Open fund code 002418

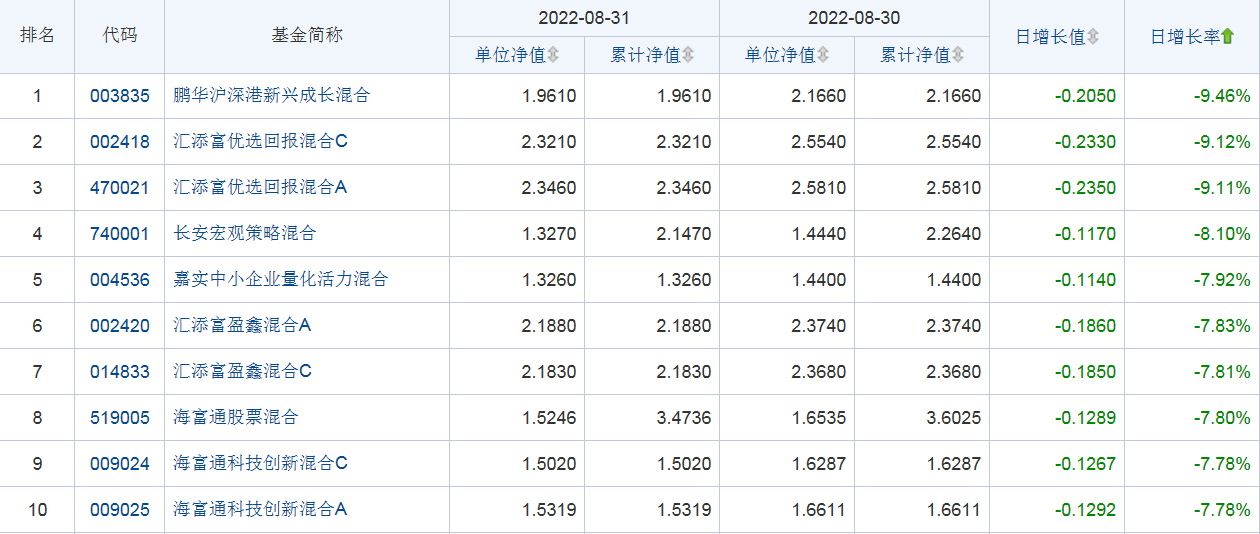coord(120,142)
